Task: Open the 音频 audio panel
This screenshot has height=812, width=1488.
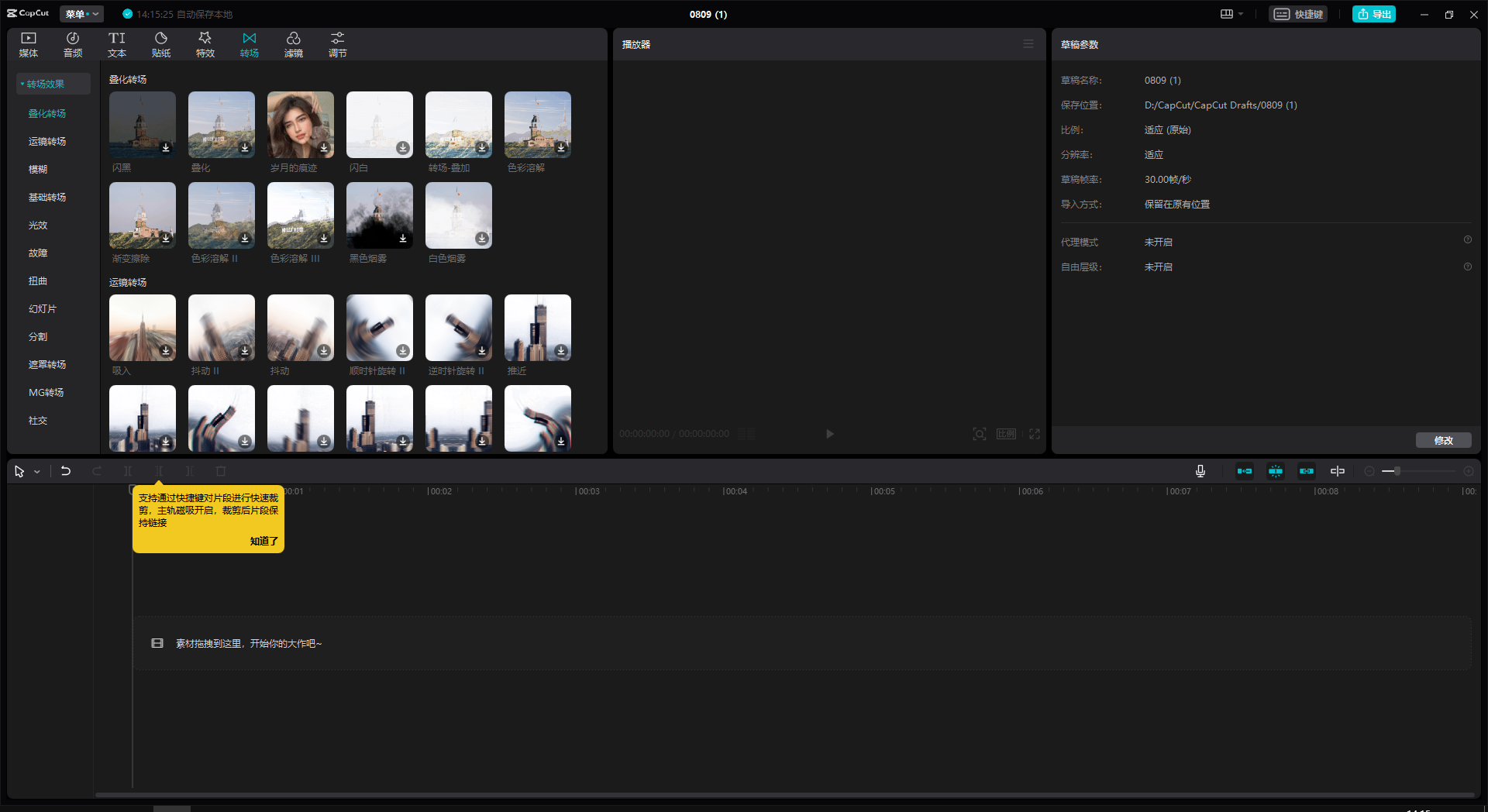Action: coord(73,44)
